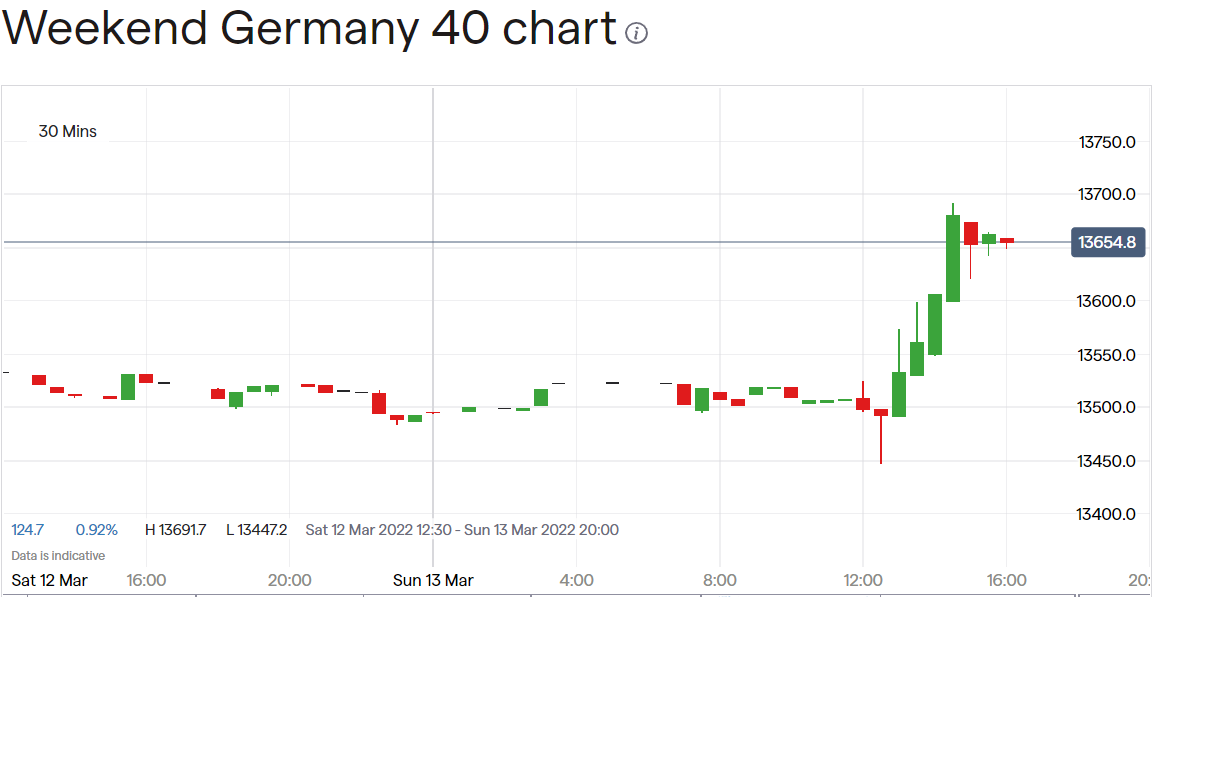Click the current price tag 13654.8
The image size is (1220, 760).
1107,242
